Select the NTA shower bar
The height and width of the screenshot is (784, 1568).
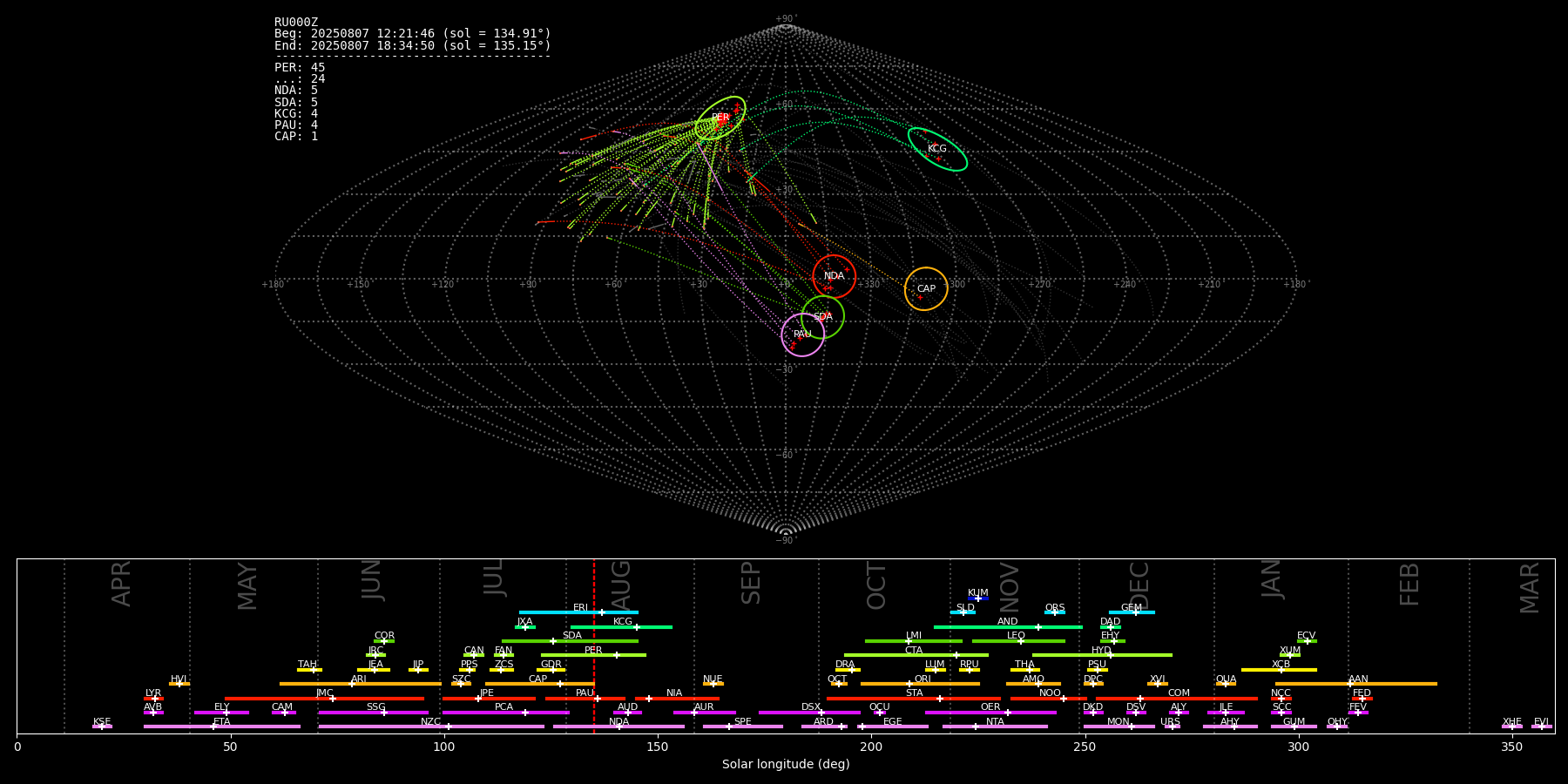point(995,727)
